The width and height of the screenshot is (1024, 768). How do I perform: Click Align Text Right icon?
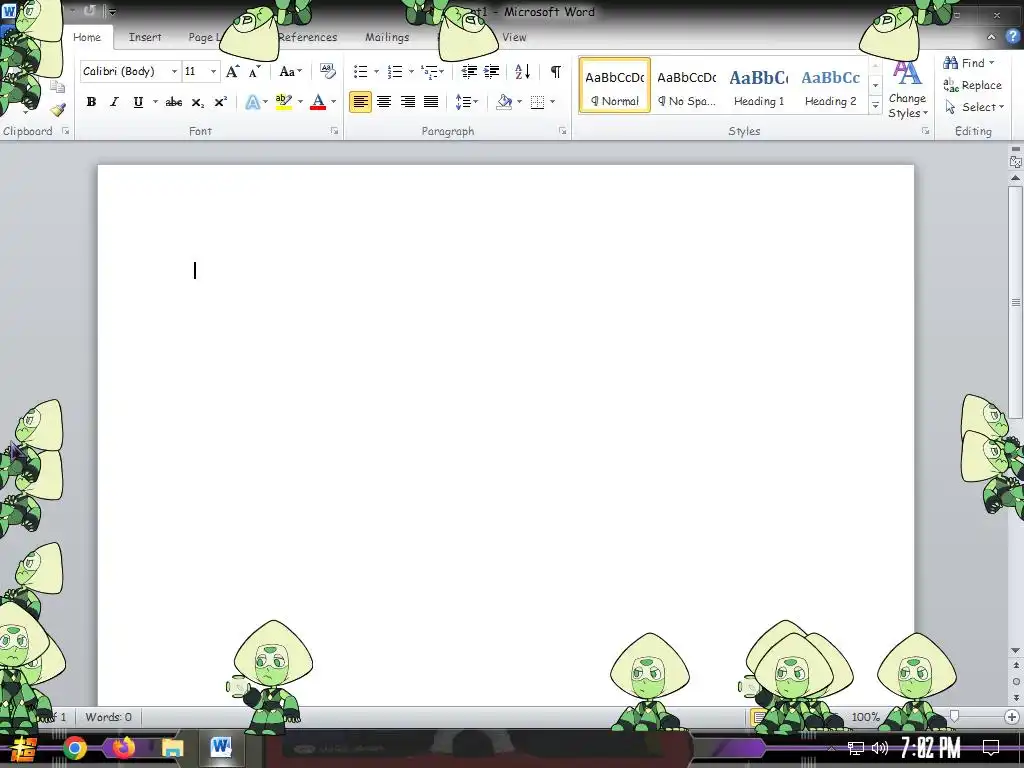pos(408,102)
